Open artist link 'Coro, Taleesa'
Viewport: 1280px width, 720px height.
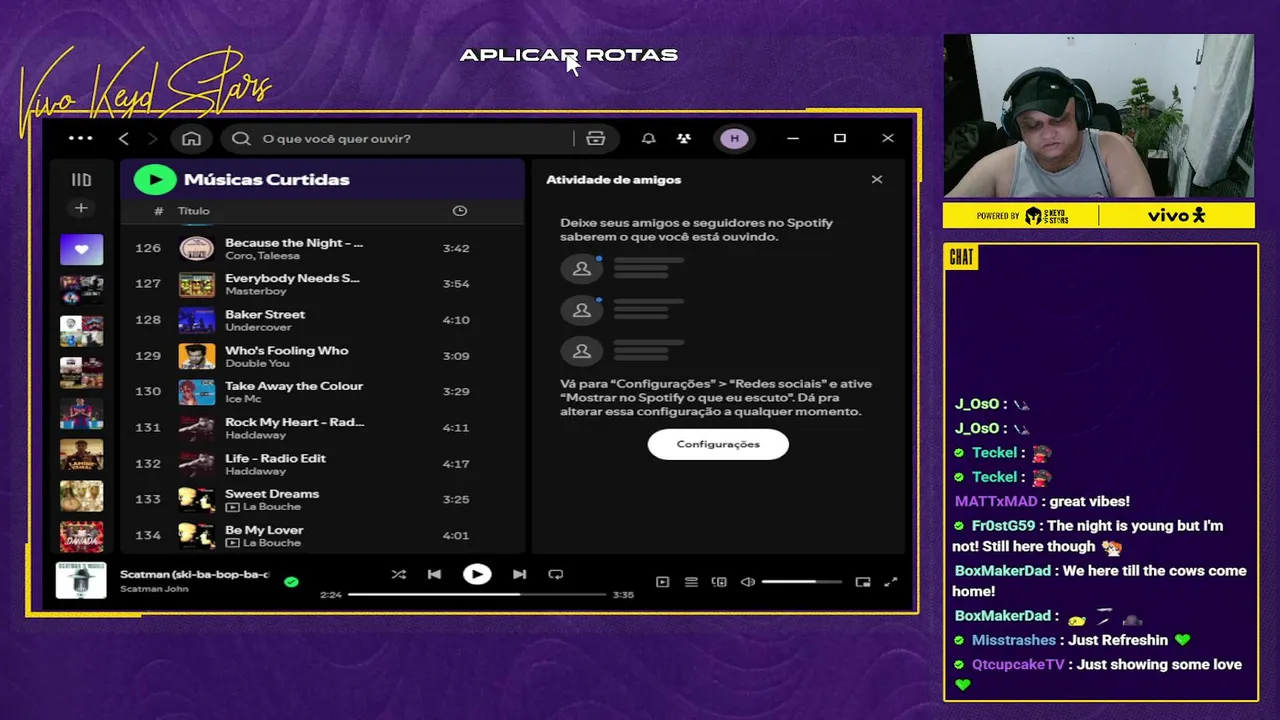pos(262,255)
